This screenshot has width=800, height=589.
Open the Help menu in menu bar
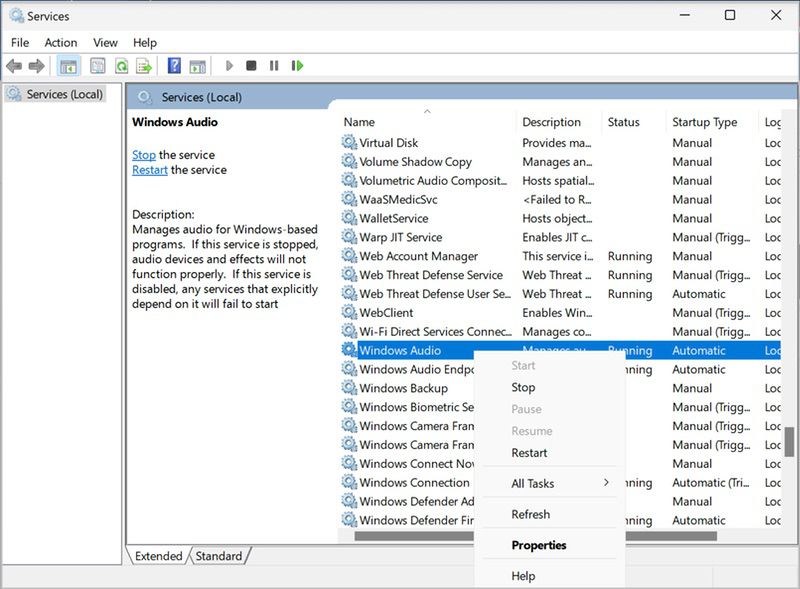(x=144, y=43)
